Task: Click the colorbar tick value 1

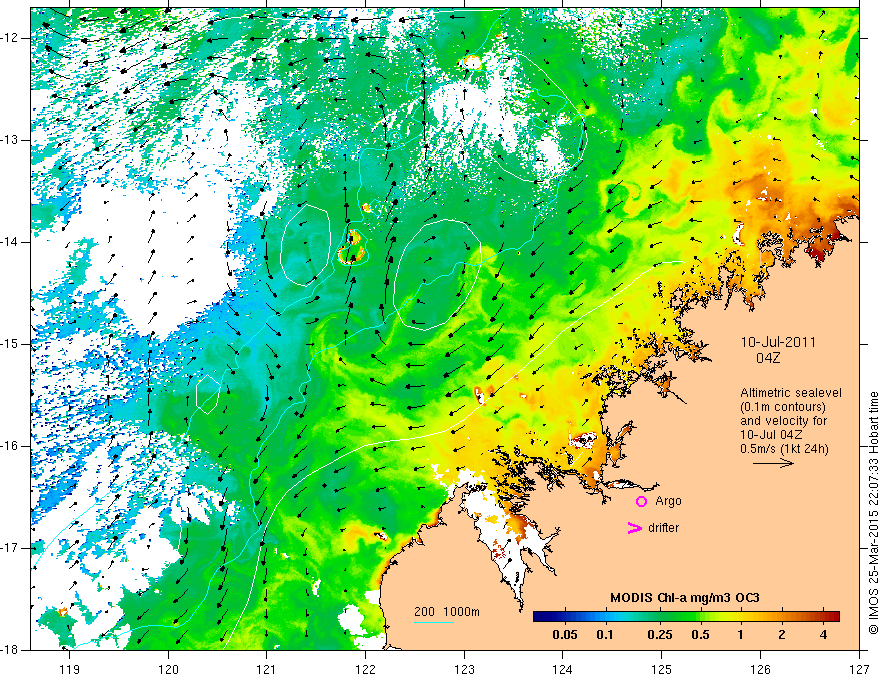Action: pyautogui.click(x=740, y=635)
